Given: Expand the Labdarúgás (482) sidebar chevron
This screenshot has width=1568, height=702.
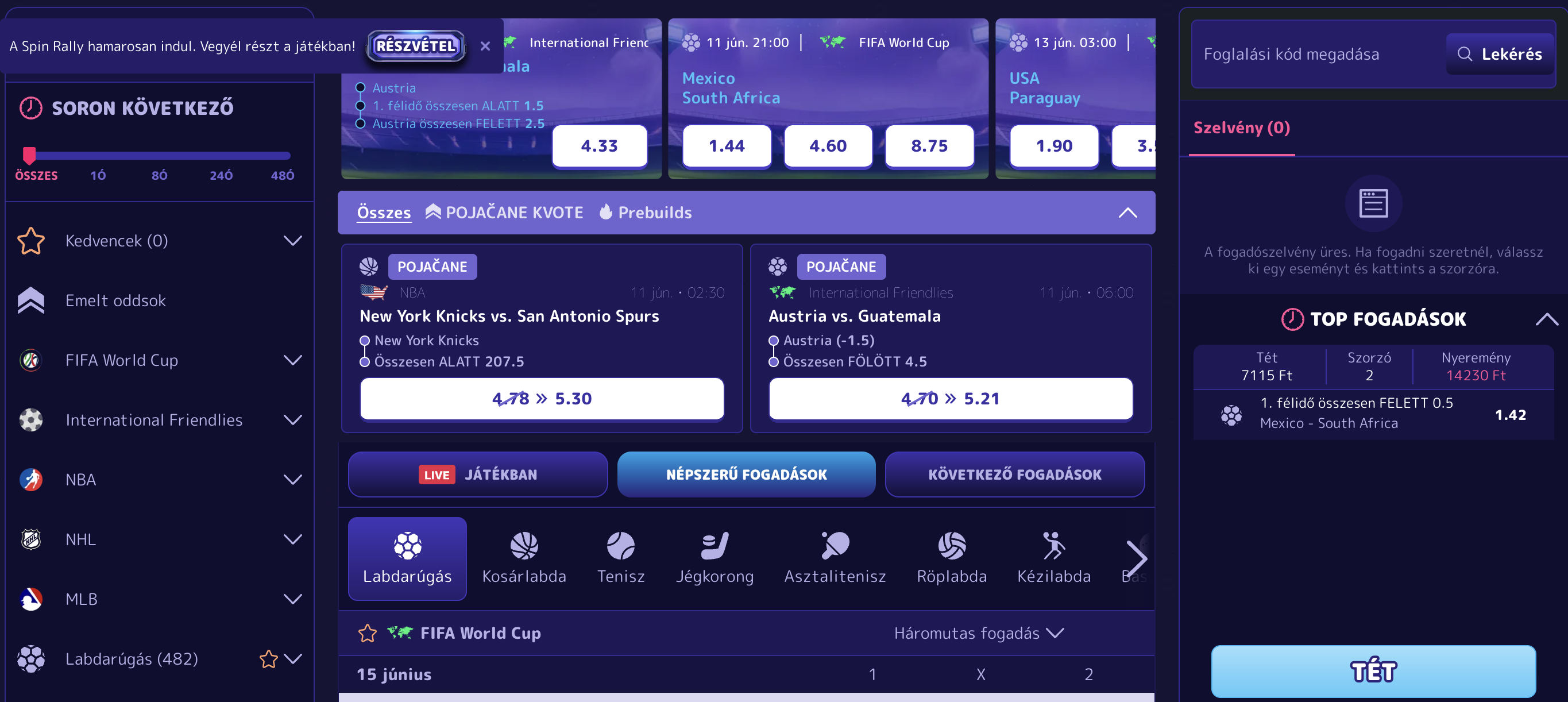Looking at the screenshot, I should pos(293,658).
